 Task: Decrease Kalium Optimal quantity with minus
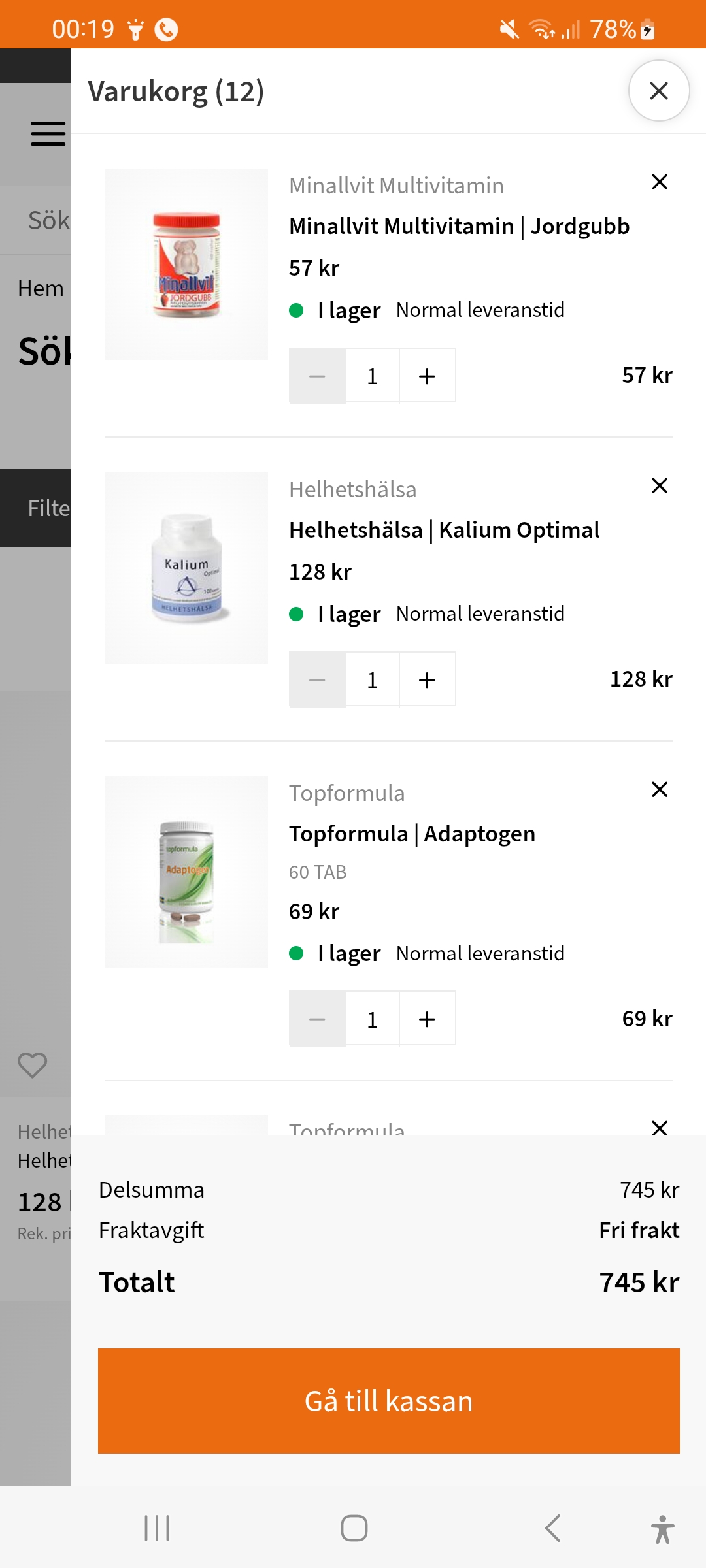[x=318, y=679]
